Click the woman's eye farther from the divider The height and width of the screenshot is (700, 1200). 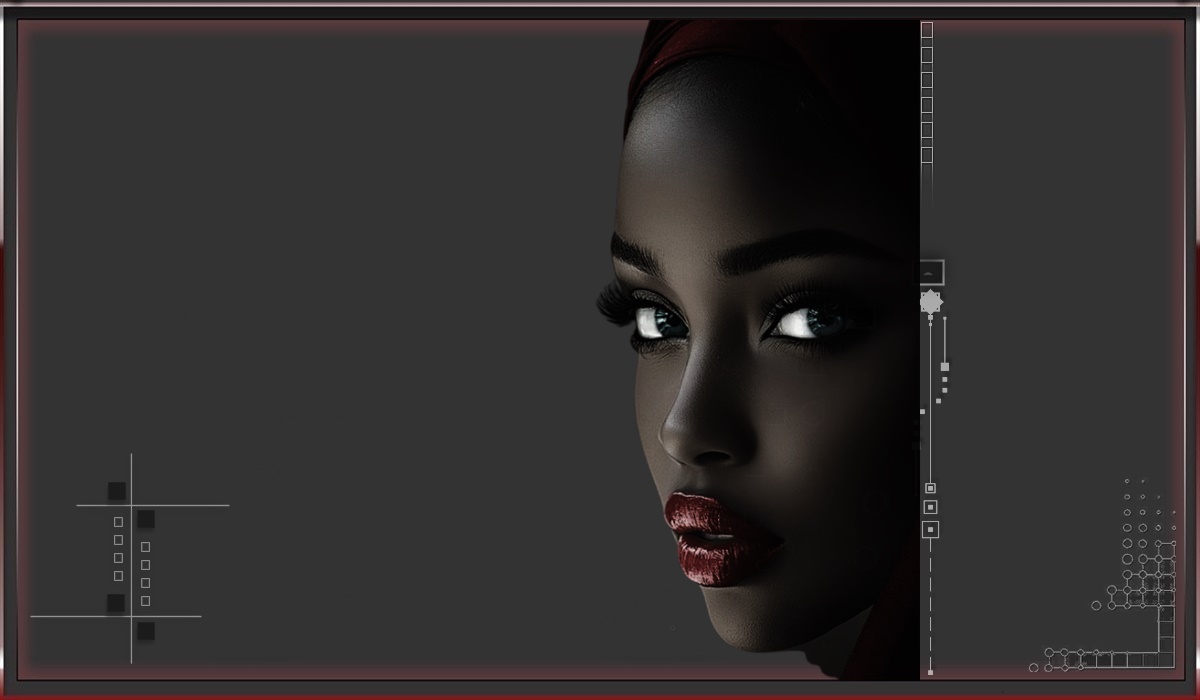coord(658,320)
